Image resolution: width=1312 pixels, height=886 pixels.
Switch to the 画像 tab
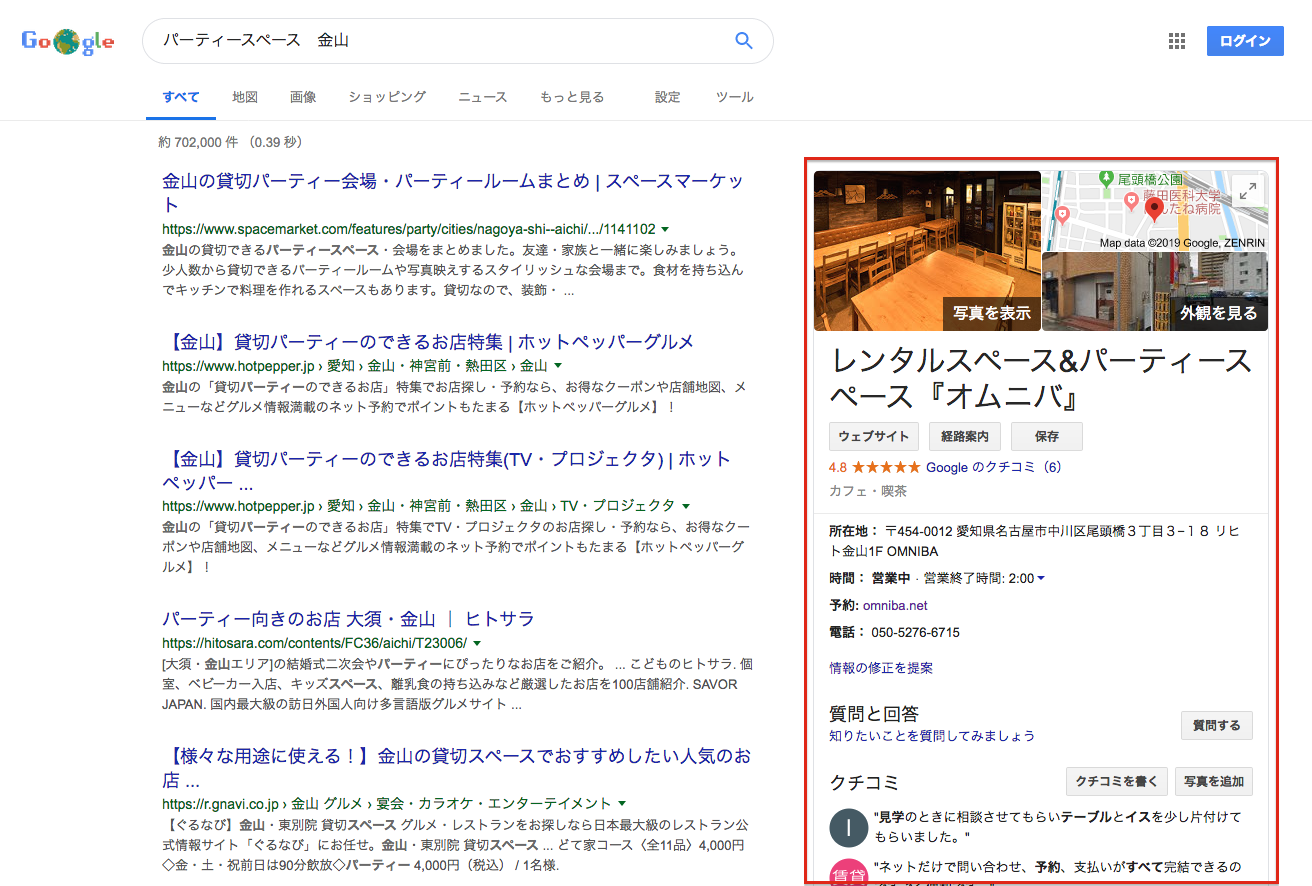[x=303, y=97]
